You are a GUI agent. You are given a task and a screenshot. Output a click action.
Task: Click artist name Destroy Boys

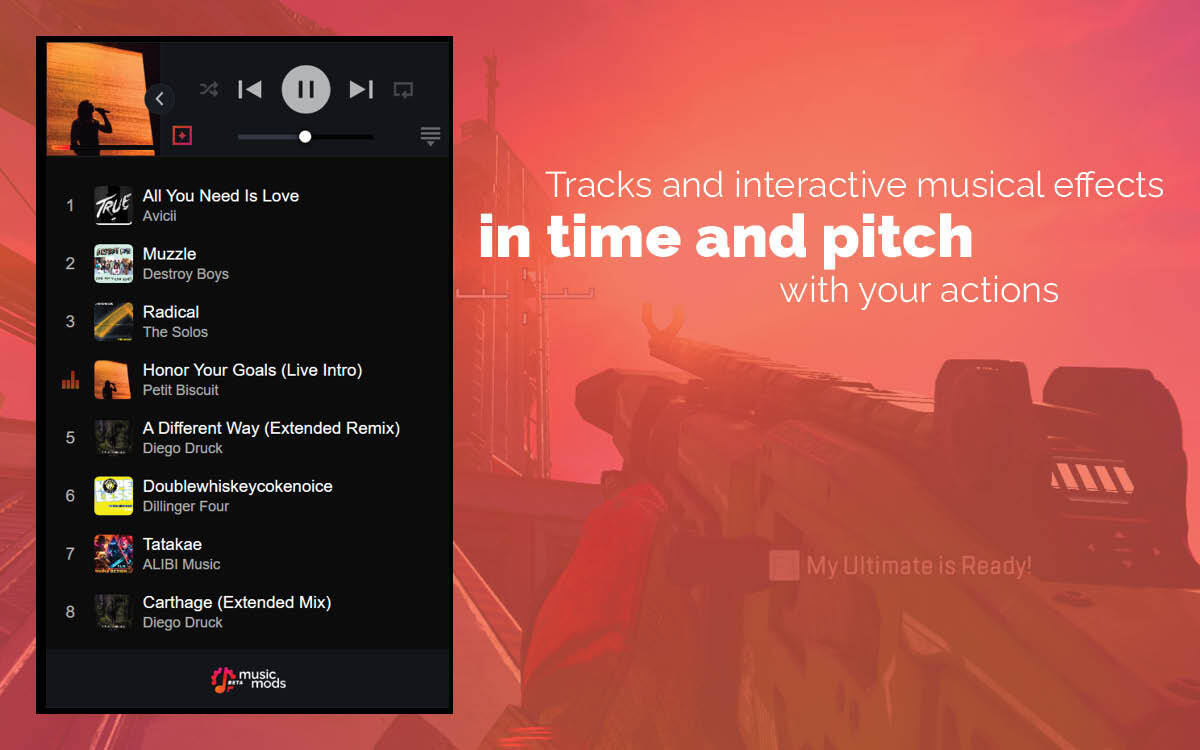(x=186, y=274)
